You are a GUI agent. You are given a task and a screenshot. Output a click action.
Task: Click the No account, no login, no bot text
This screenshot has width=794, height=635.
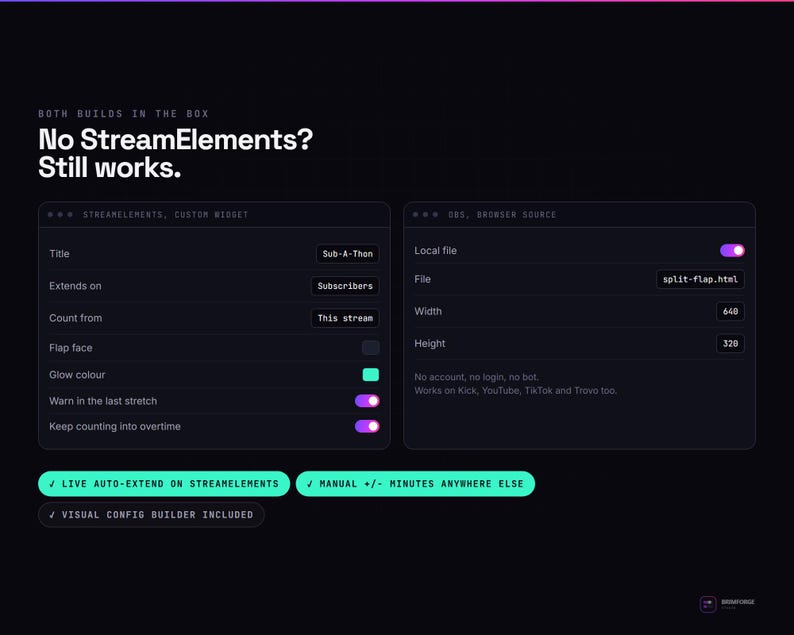477,377
